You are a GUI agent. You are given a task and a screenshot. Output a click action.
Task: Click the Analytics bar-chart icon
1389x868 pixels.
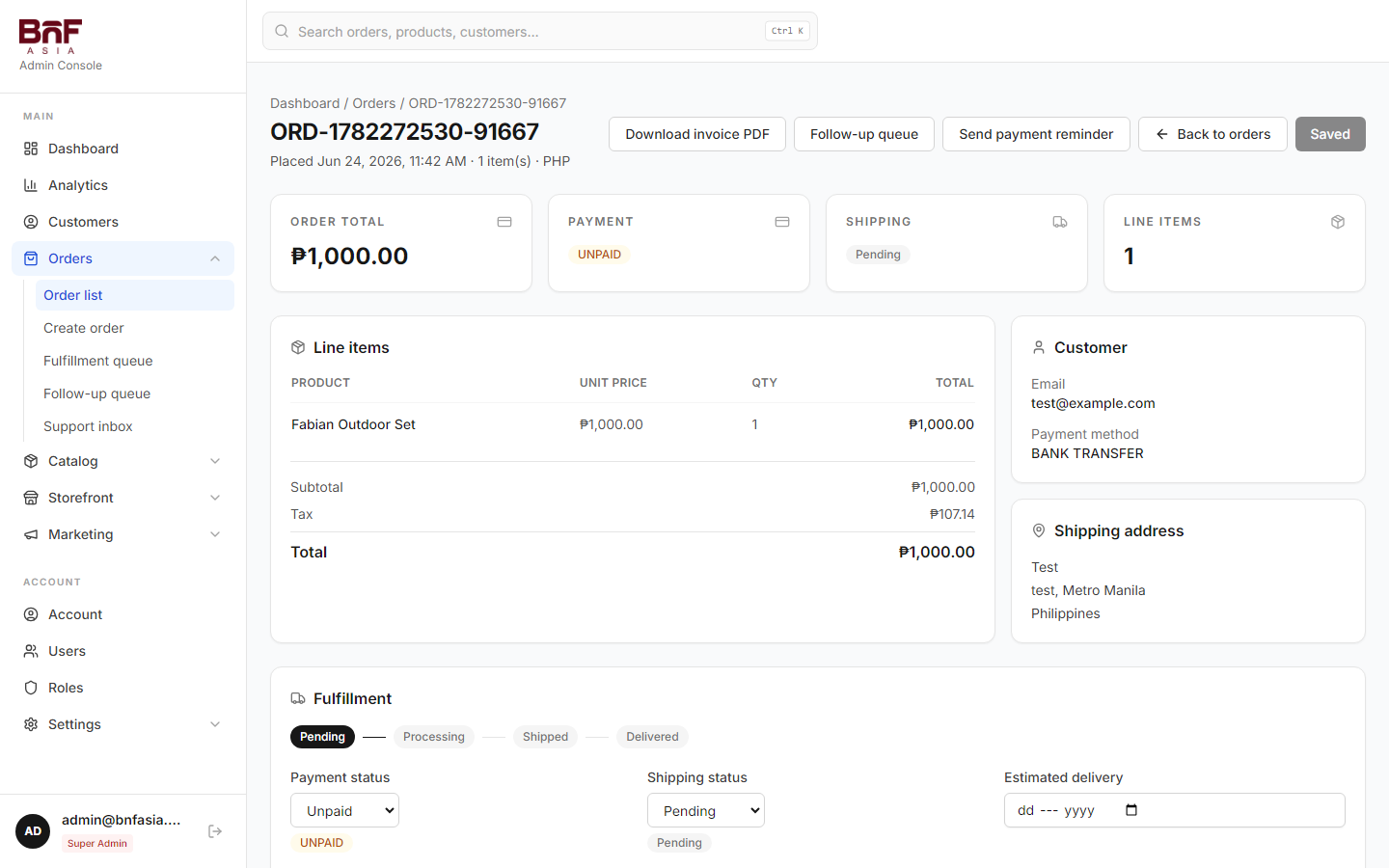point(31,185)
